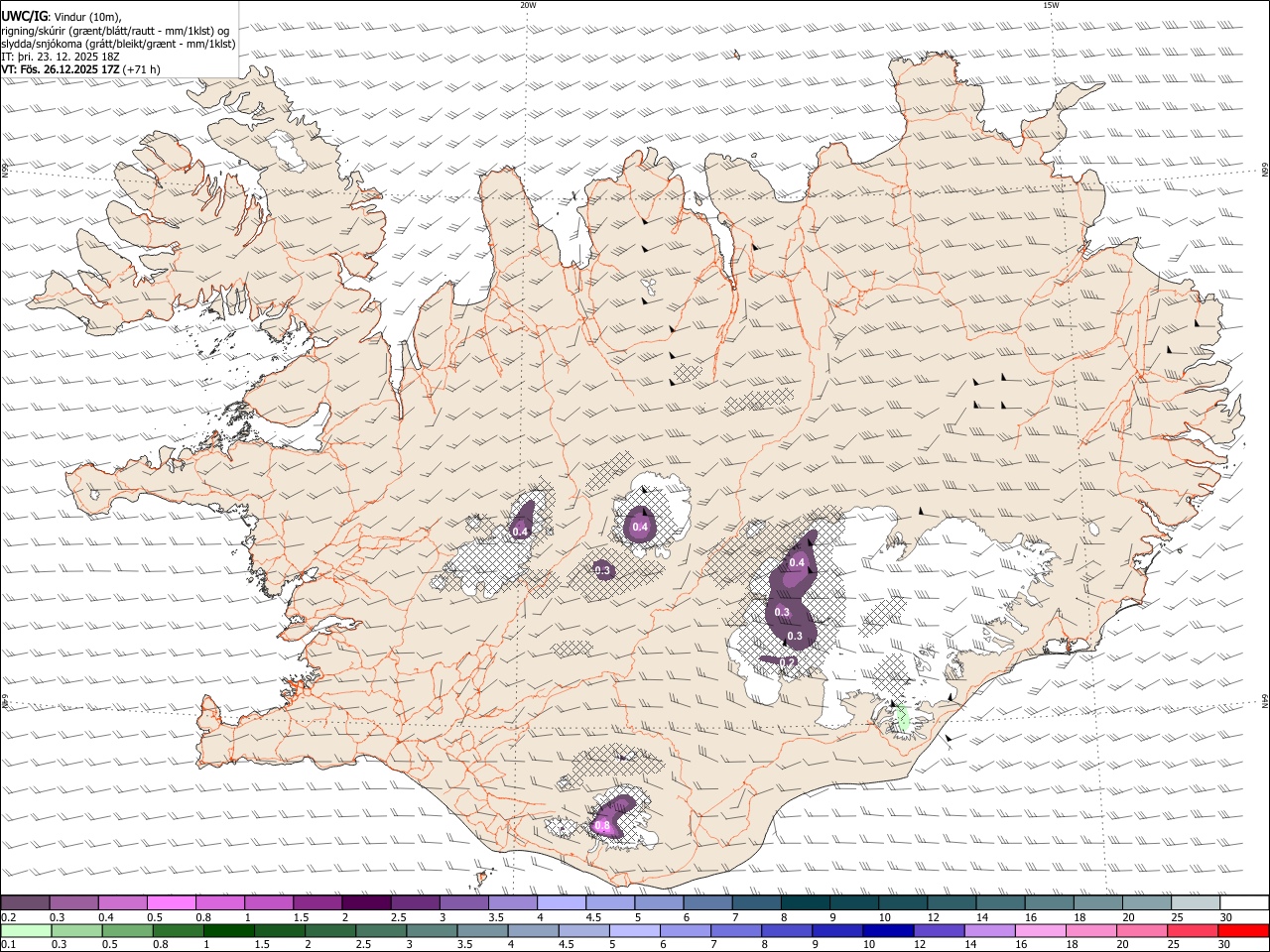Click the 0.3 value on the central hatched patch

[x=602, y=569]
